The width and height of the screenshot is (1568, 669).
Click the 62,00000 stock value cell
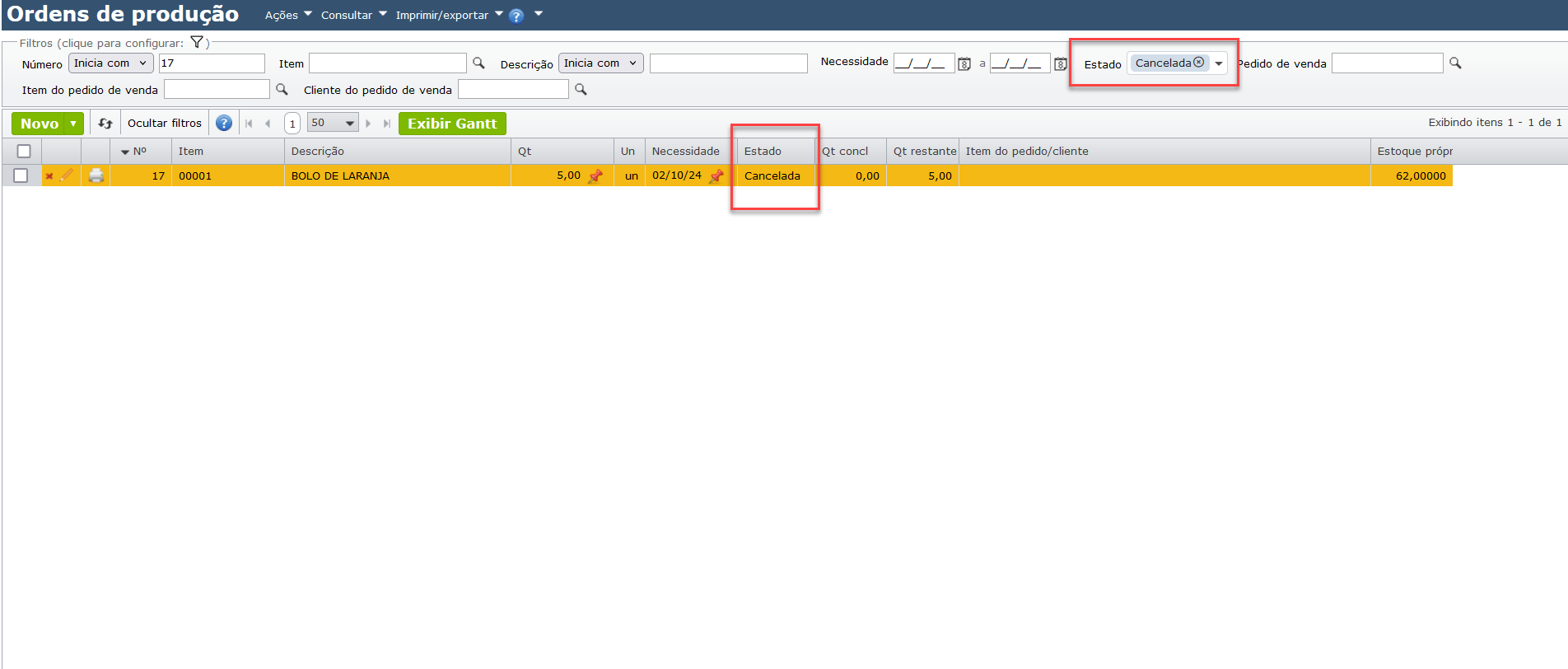tap(1412, 175)
